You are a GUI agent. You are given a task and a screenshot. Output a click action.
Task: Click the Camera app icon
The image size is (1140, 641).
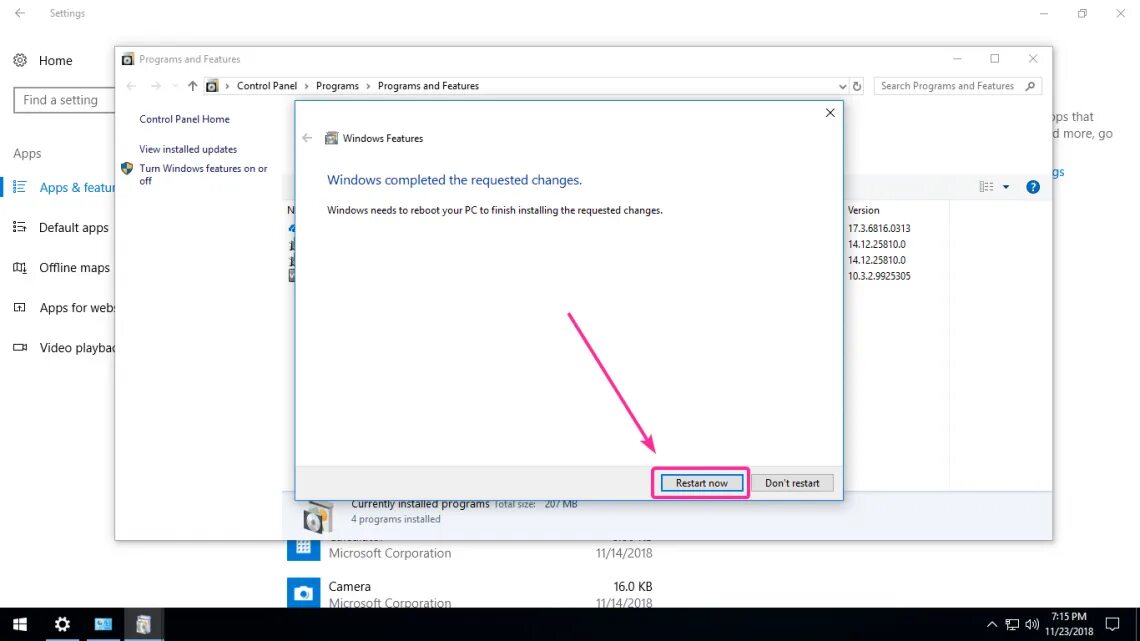pos(303,592)
